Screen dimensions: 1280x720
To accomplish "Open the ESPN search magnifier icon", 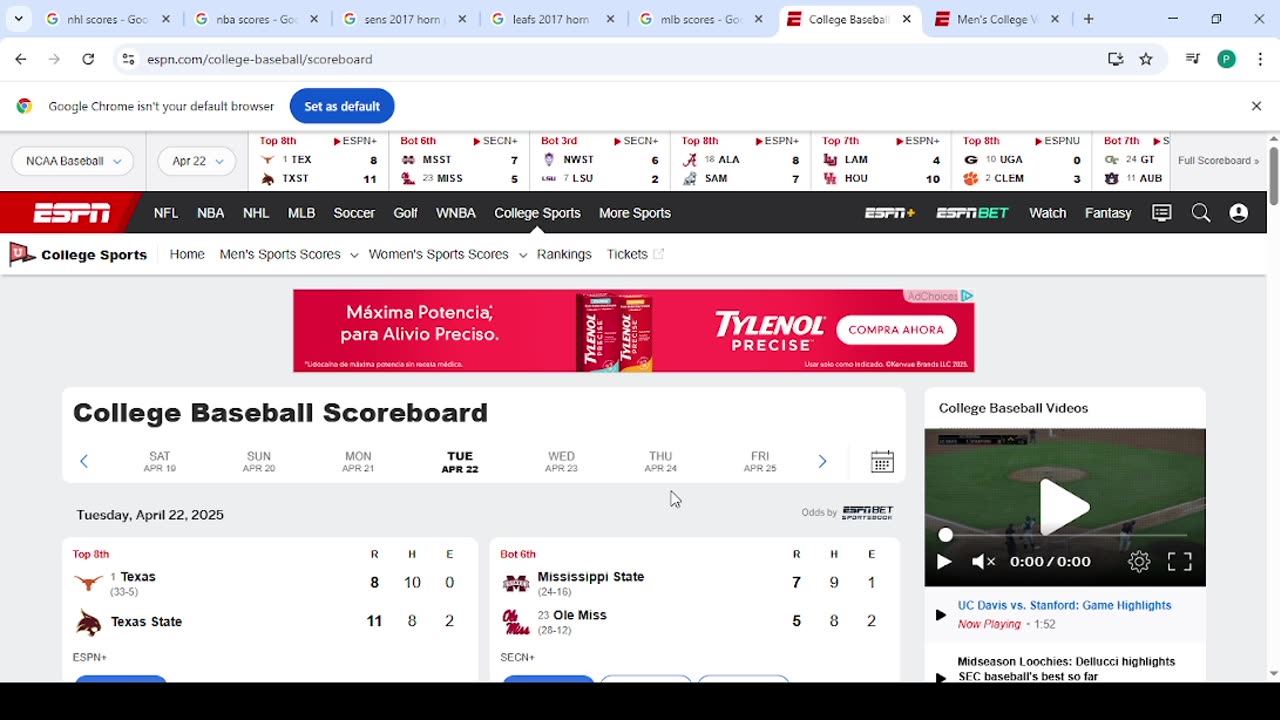I will pyautogui.click(x=1201, y=213).
